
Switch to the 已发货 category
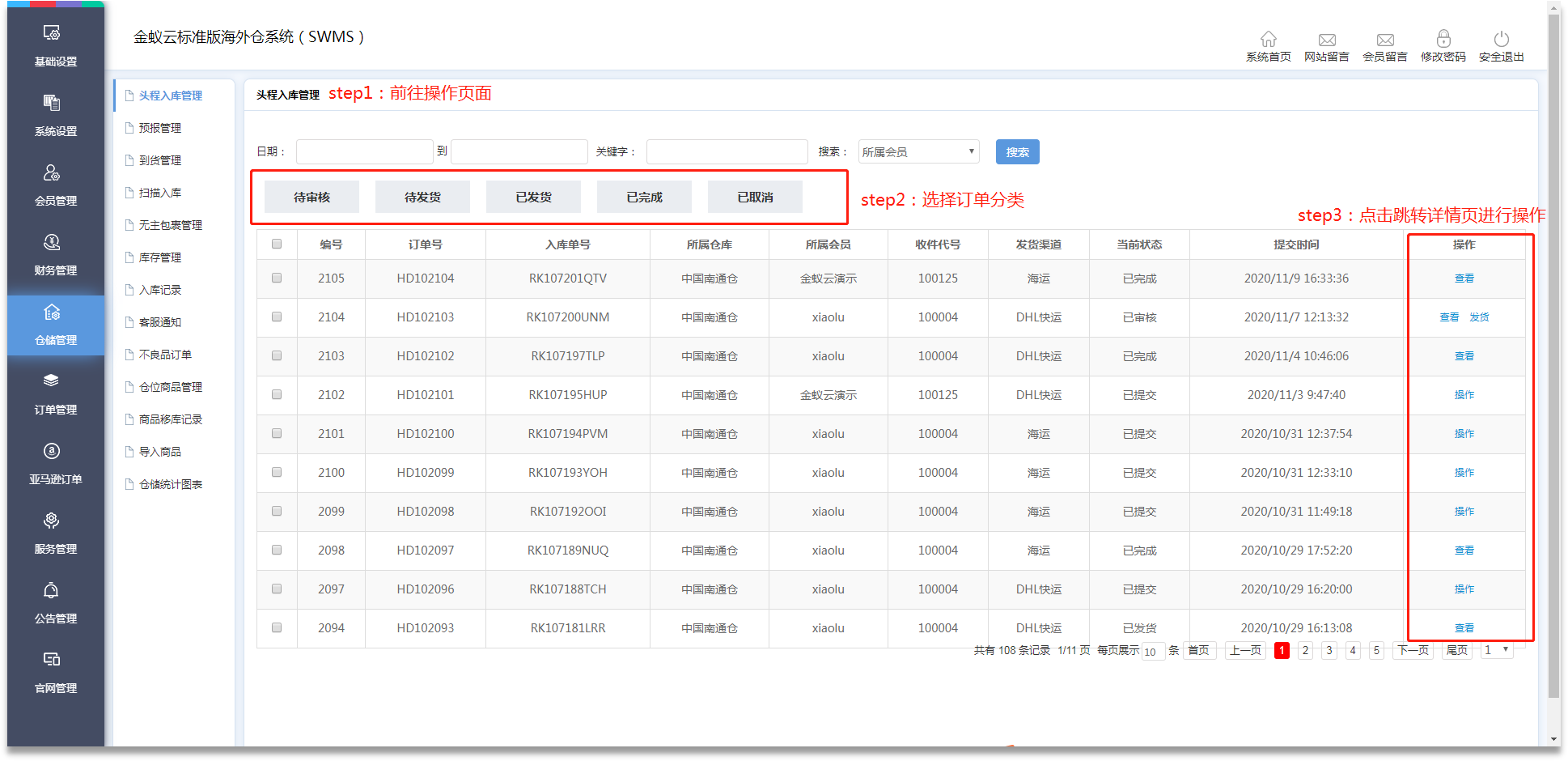[x=533, y=197]
